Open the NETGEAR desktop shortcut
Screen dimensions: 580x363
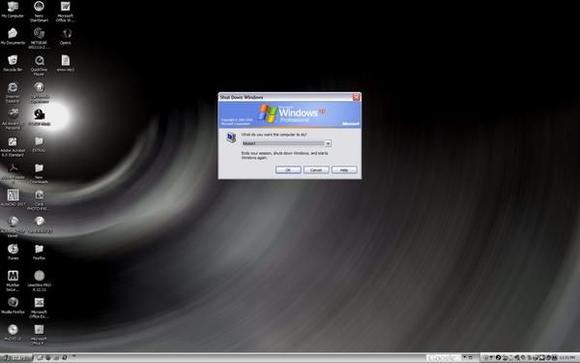point(39,38)
